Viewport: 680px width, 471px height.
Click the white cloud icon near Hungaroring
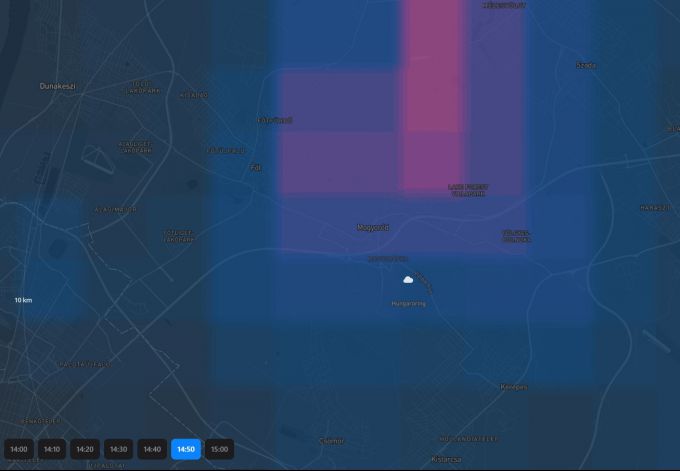[408, 280]
